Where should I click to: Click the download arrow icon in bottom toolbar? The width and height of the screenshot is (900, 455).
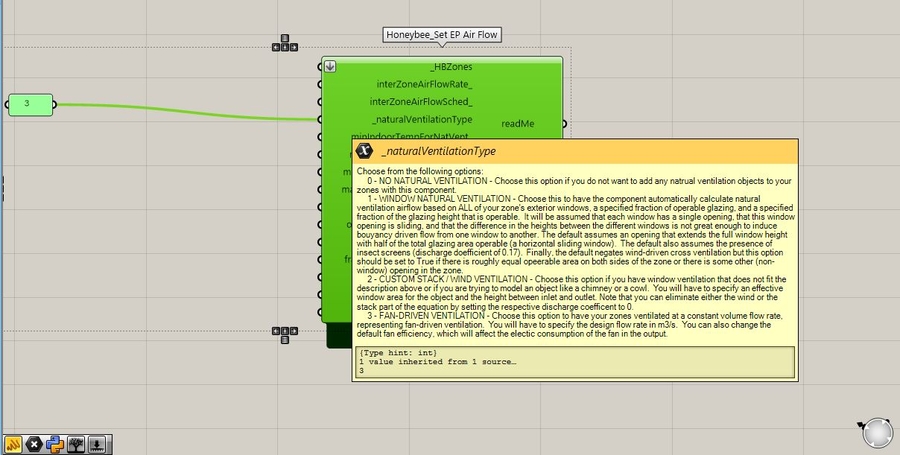pos(97,443)
